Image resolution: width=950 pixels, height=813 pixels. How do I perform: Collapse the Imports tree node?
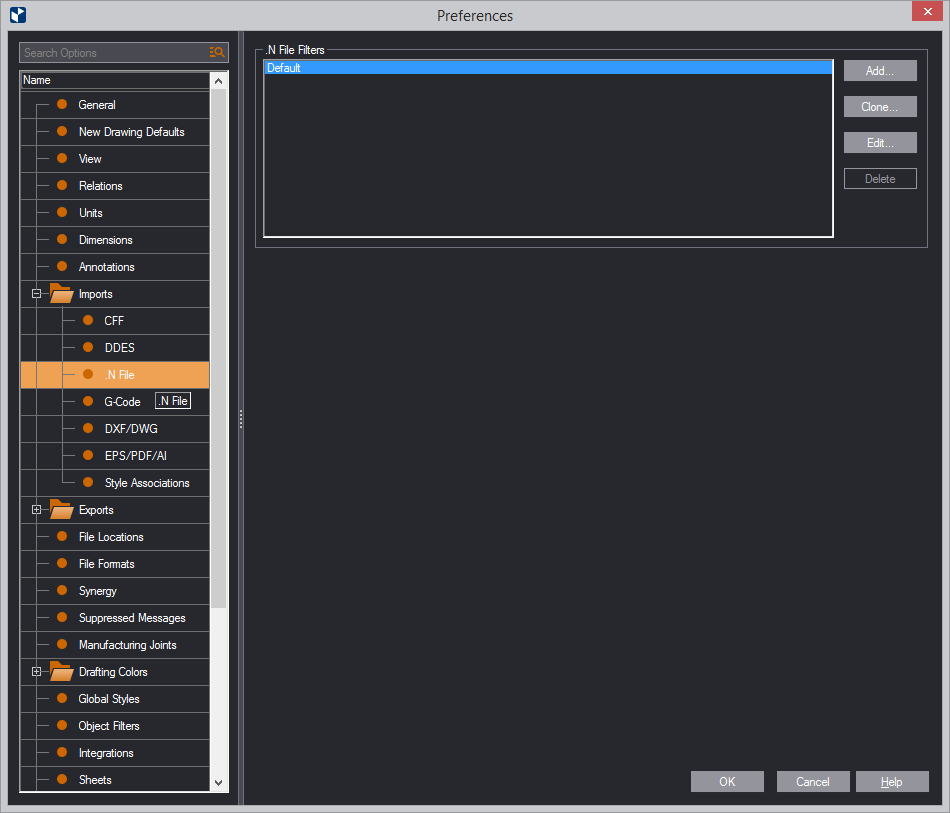coord(36,294)
